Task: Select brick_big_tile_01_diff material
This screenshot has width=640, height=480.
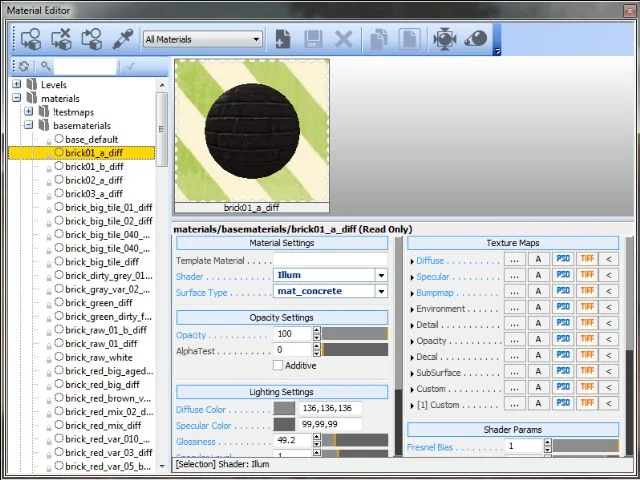Action: coord(108,207)
